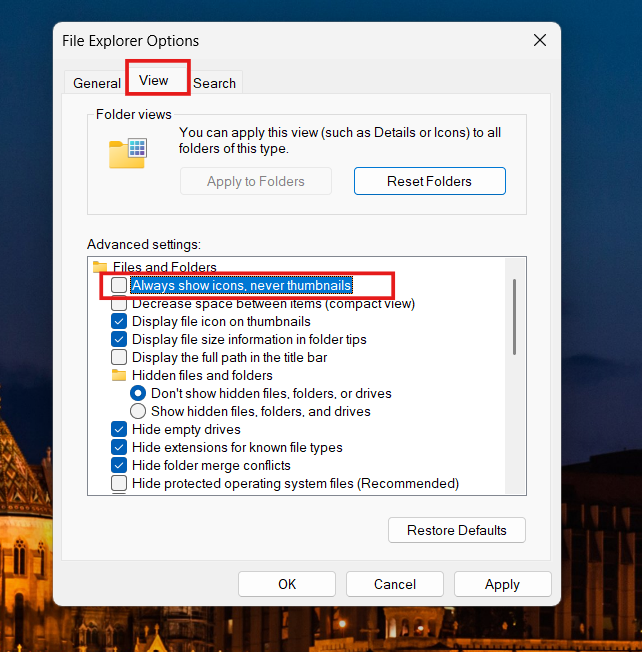642x652 pixels.
Task: Click the Hidden files and folders folder icon
Action: (119, 375)
